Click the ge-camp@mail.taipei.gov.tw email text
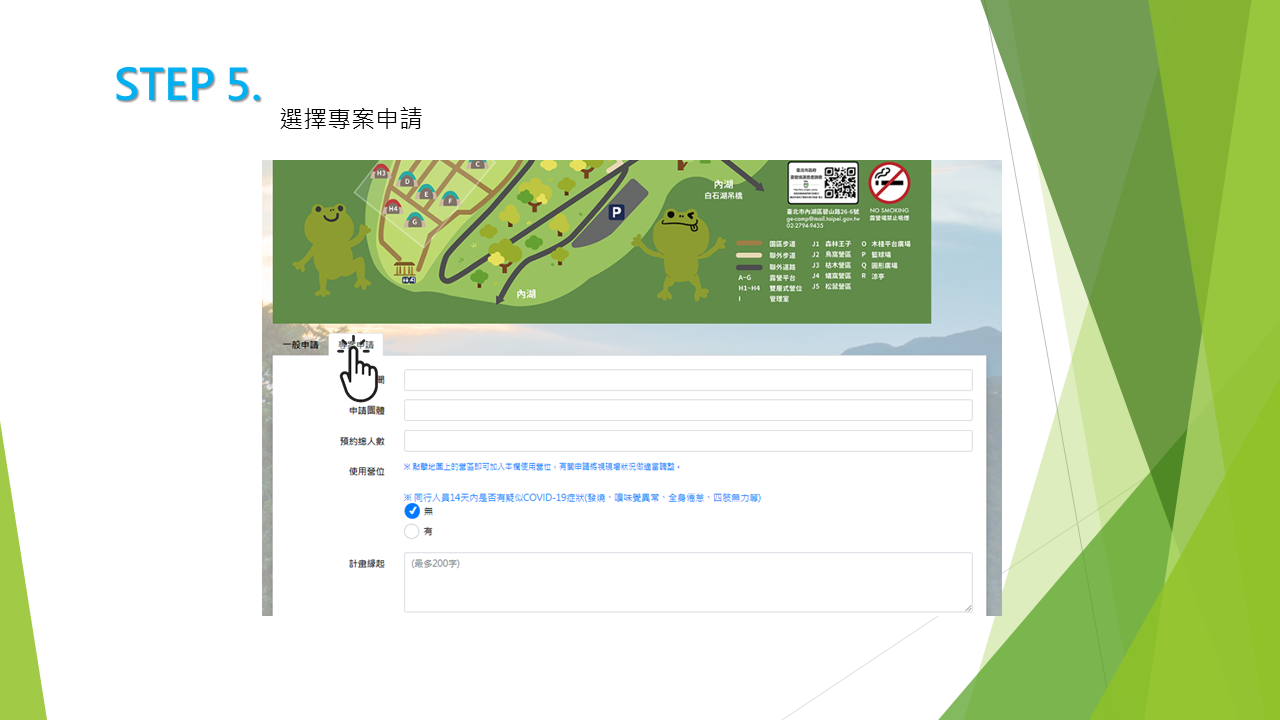Viewport: 1280px width, 720px height. 823,218
